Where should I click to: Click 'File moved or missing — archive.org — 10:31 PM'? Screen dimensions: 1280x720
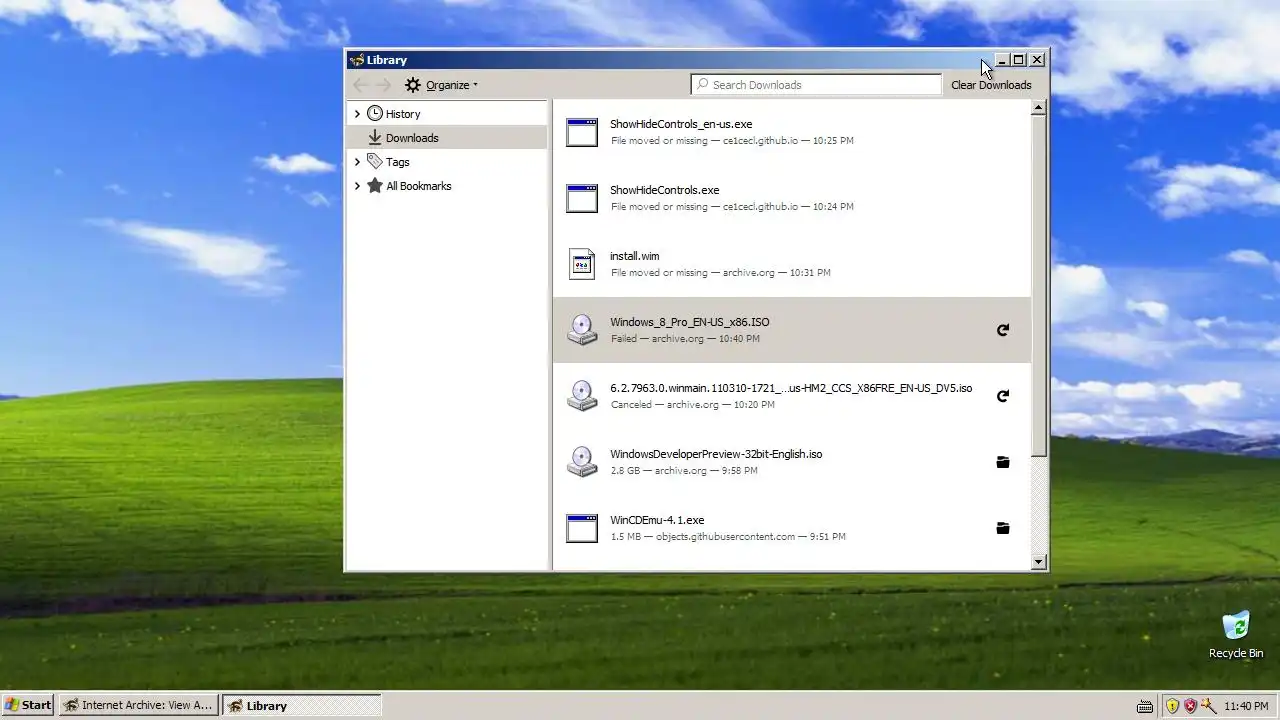tap(721, 273)
